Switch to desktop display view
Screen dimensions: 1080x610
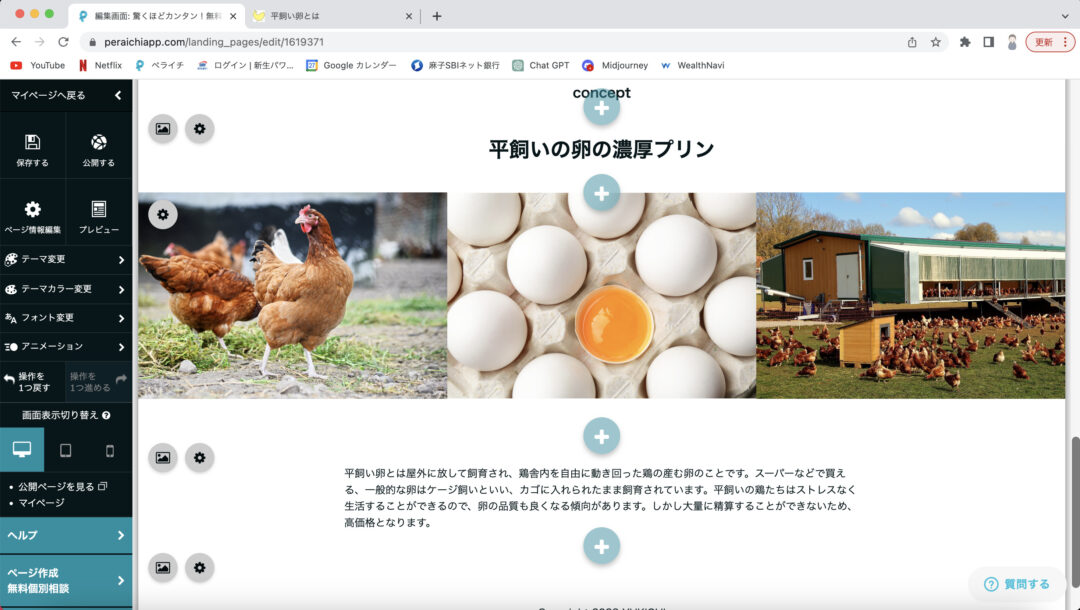pyautogui.click(x=22, y=450)
